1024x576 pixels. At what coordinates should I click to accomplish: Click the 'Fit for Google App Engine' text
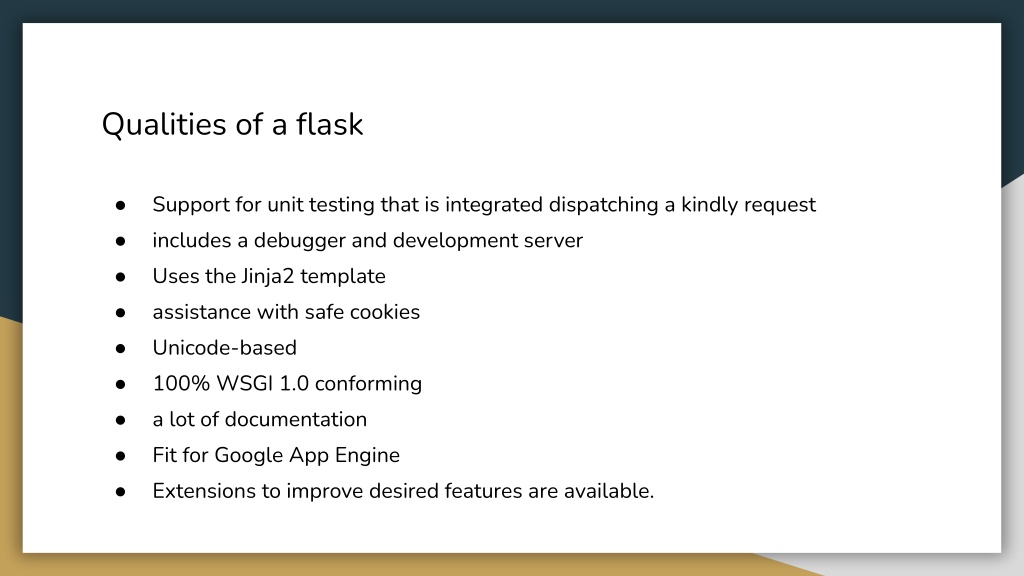(276, 455)
